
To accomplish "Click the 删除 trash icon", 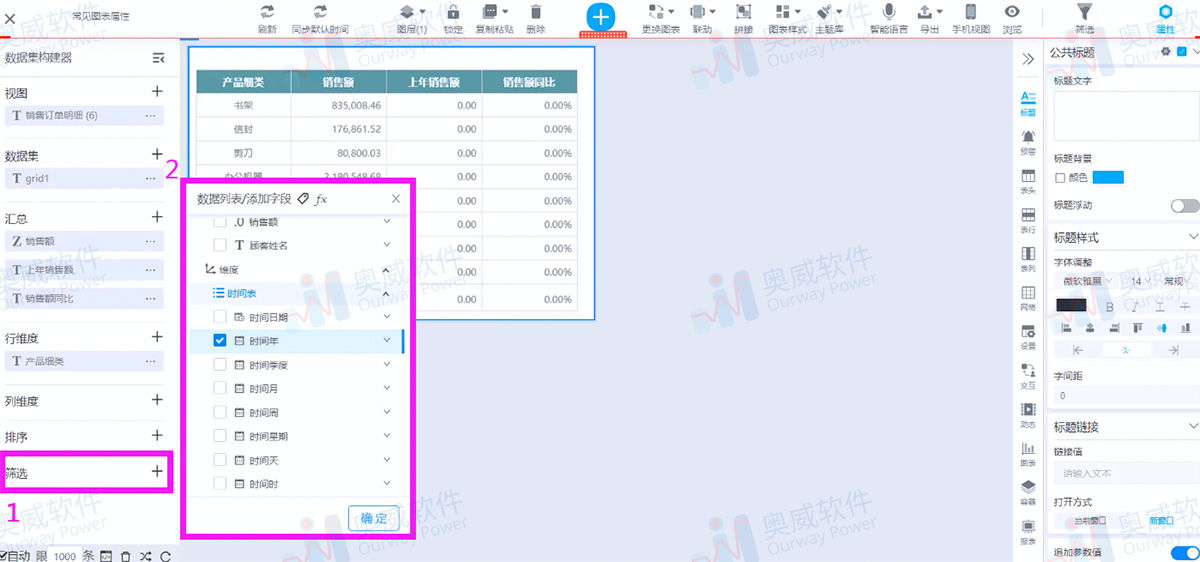I will 536,12.
